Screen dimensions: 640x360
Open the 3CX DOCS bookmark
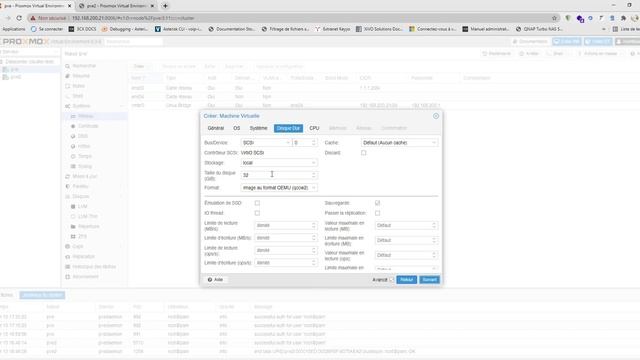coord(82,29)
